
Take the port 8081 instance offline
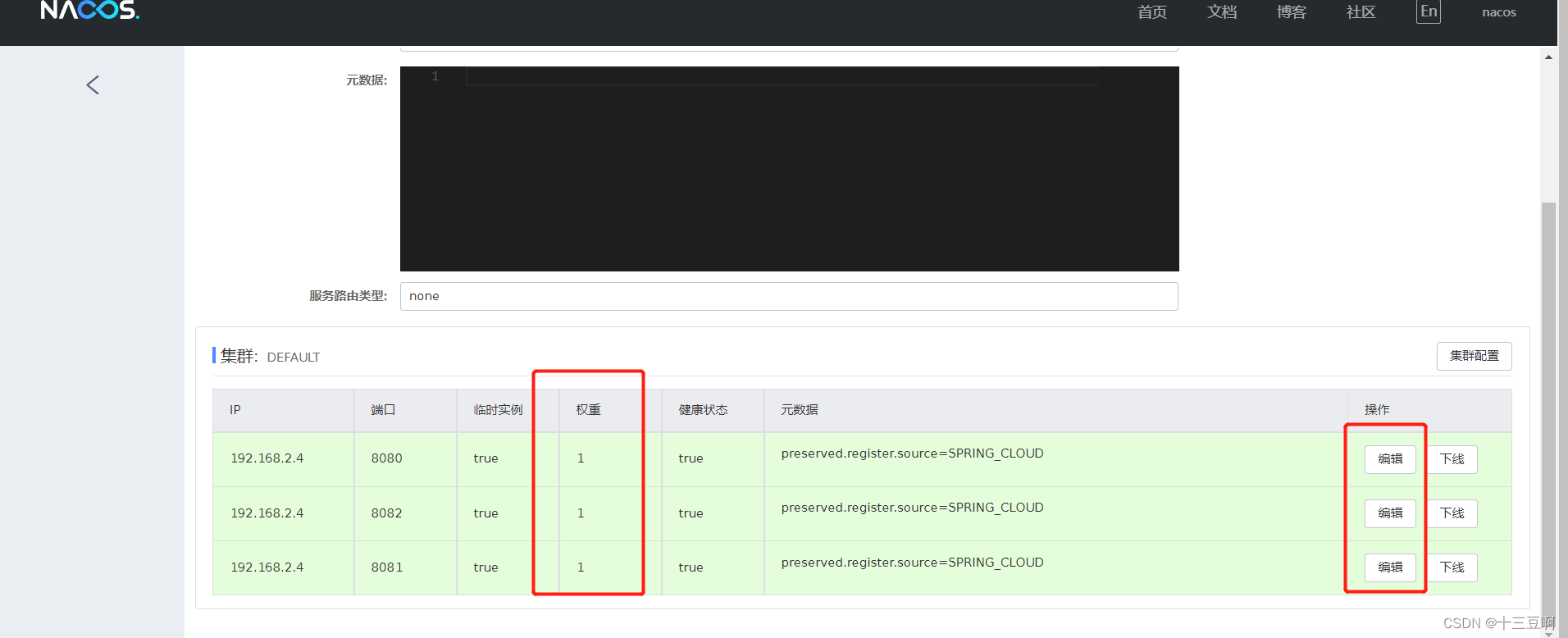(x=1452, y=567)
